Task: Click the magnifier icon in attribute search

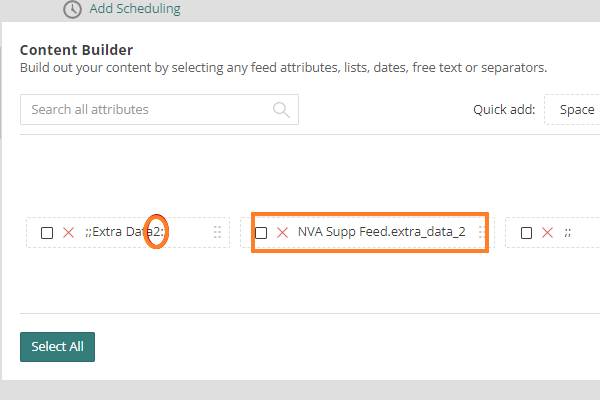Action: pyautogui.click(x=281, y=109)
